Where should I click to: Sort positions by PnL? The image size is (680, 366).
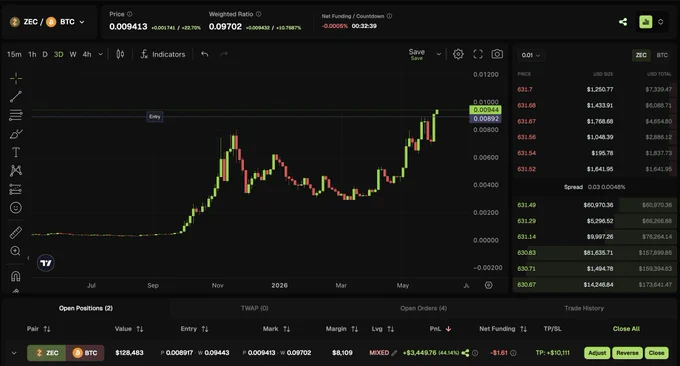coord(440,329)
